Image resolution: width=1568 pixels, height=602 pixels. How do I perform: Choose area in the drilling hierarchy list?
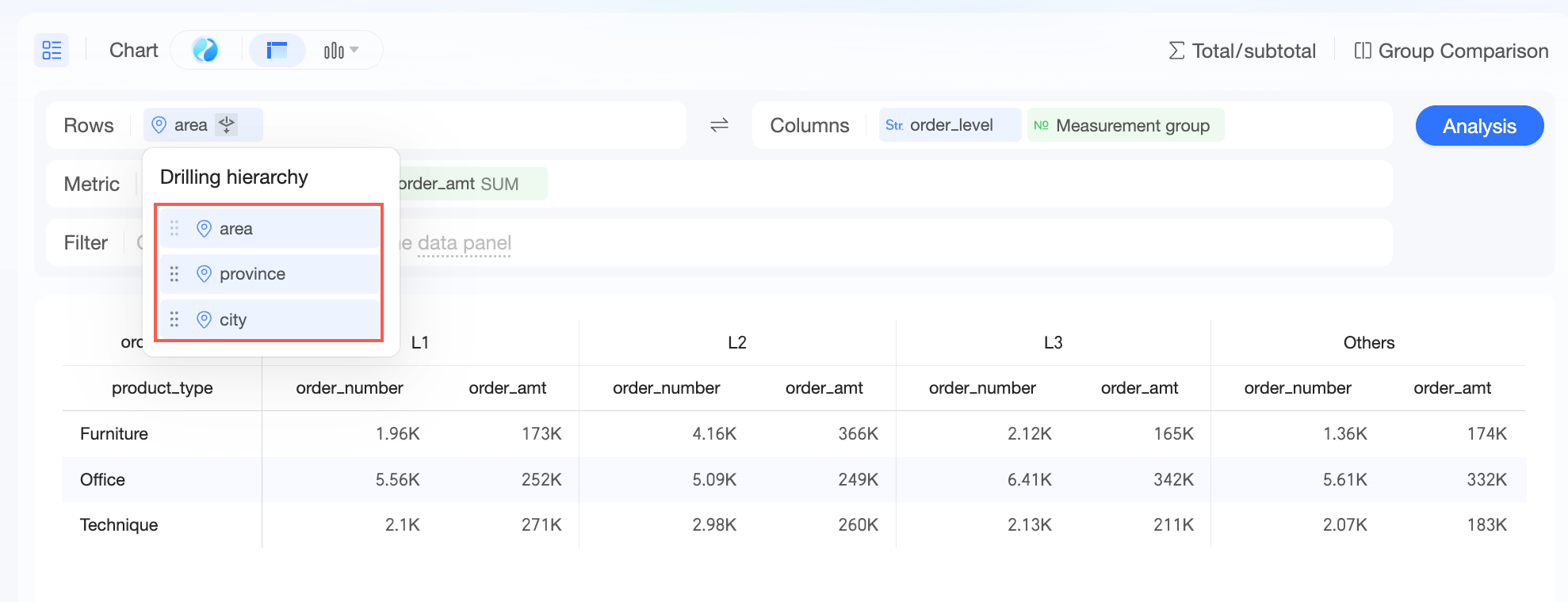click(270, 228)
